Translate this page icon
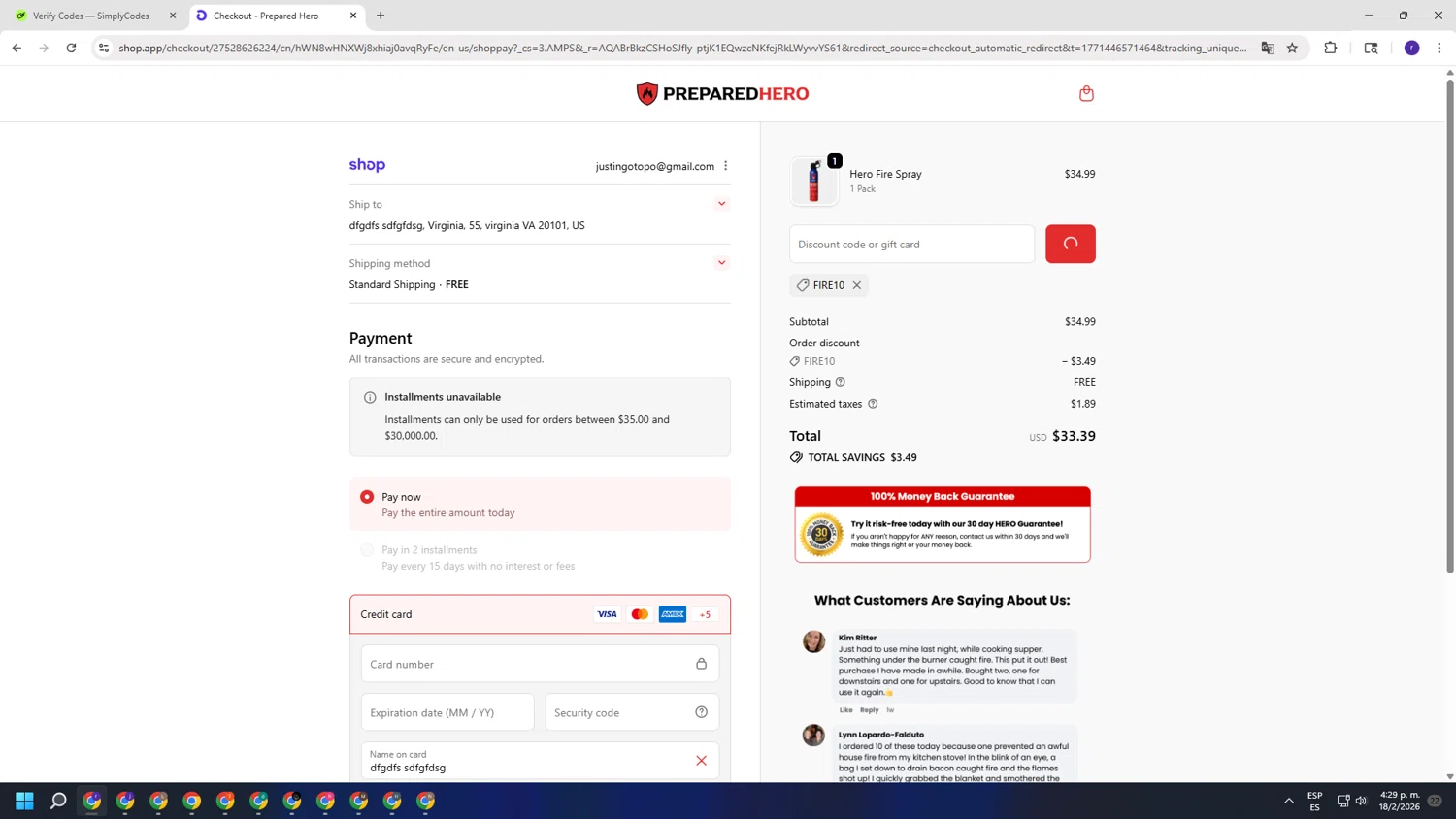This screenshot has height=819, width=1456. [x=1268, y=48]
